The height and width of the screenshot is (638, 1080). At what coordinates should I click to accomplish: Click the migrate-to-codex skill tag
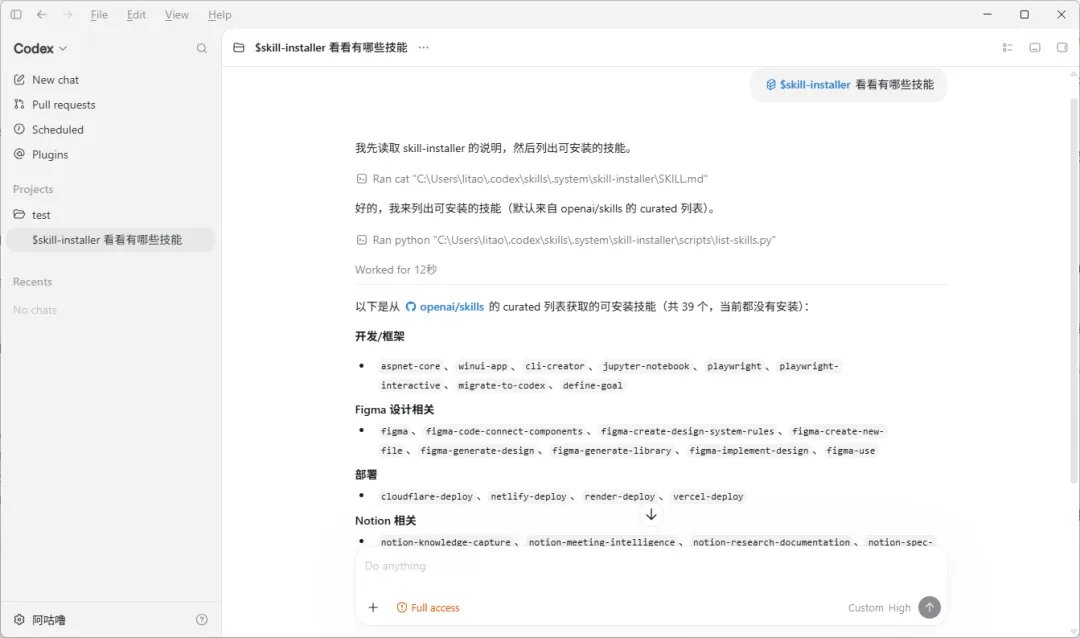point(501,386)
